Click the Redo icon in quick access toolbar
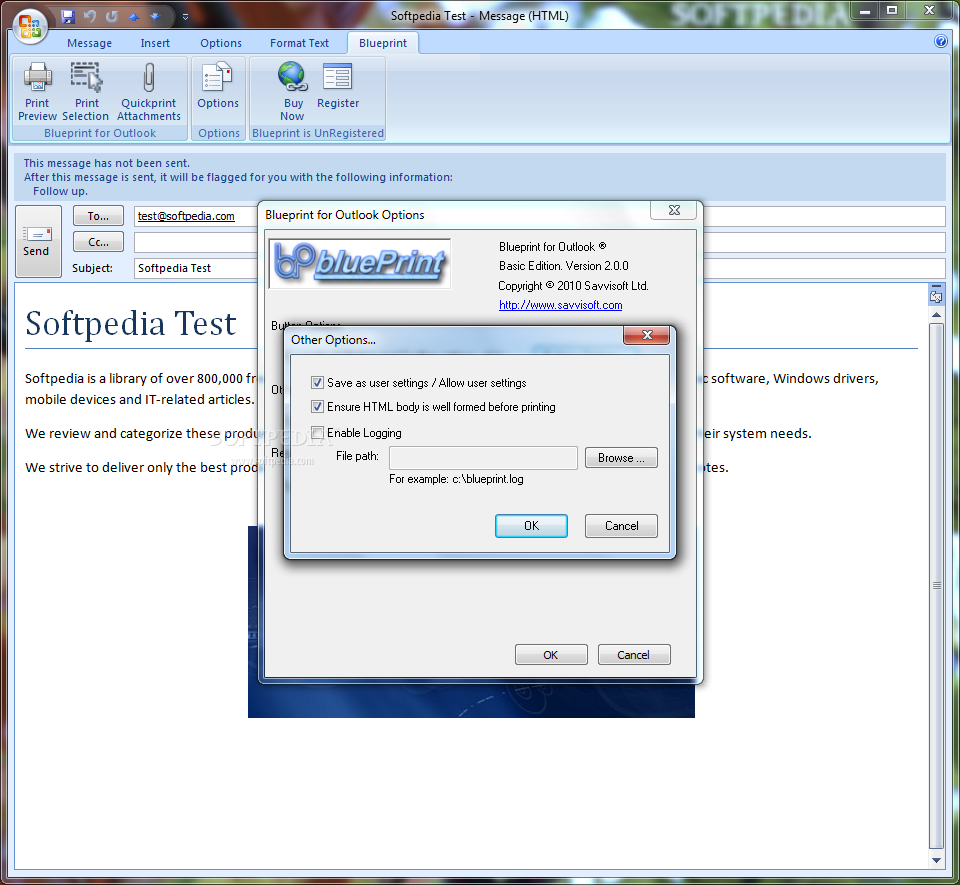The image size is (960, 885). (x=111, y=17)
